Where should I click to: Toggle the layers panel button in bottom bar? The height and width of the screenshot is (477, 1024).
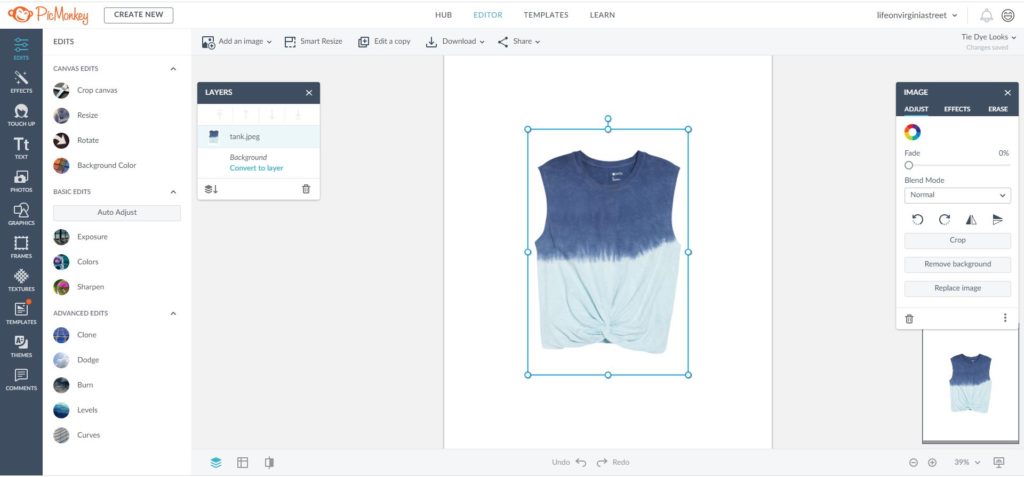[x=216, y=462]
